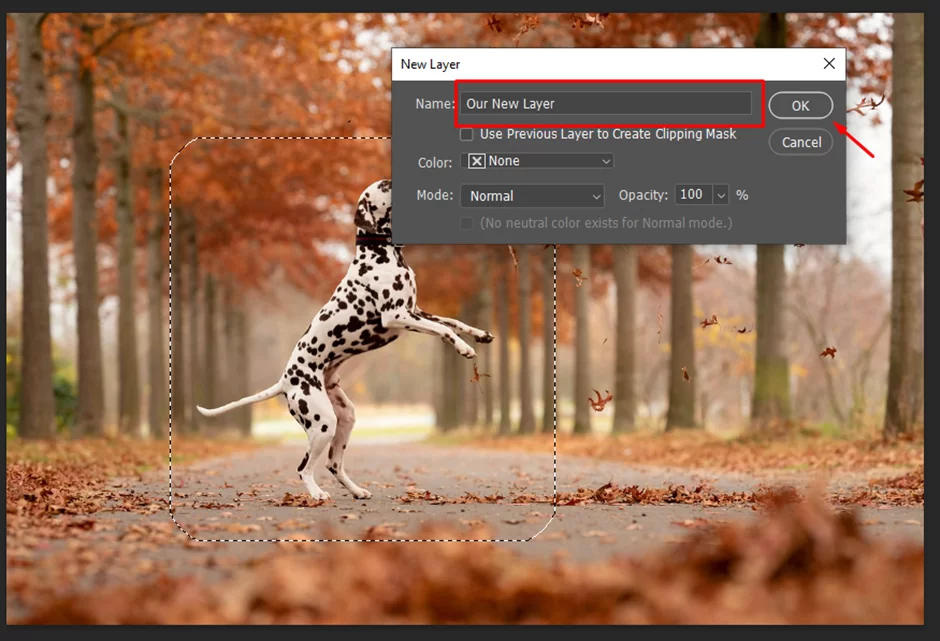Close the New Layer dialog window

click(x=829, y=64)
